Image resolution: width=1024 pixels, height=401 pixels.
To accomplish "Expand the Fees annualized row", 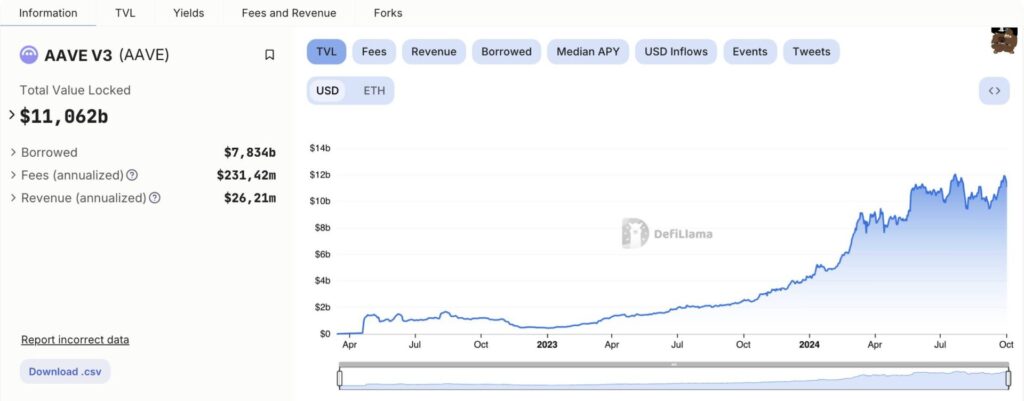I will (x=14, y=175).
